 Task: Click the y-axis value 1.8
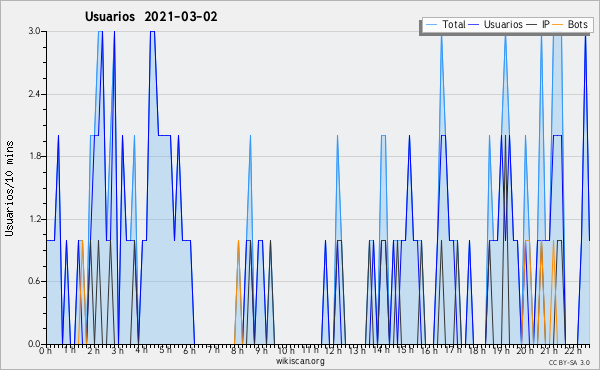point(35,156)
